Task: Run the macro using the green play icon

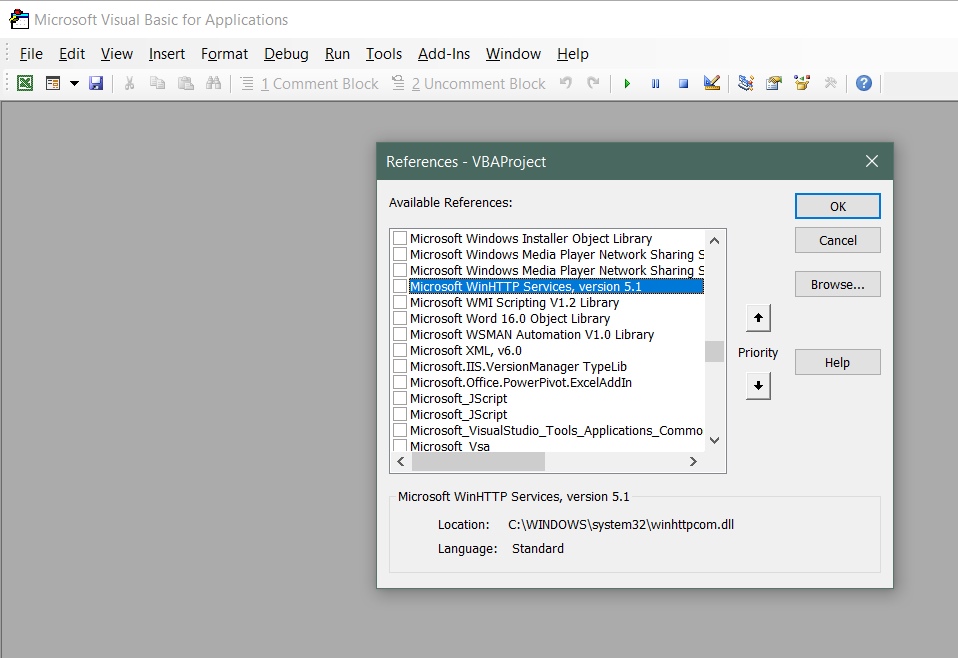Action: point(627,84)
